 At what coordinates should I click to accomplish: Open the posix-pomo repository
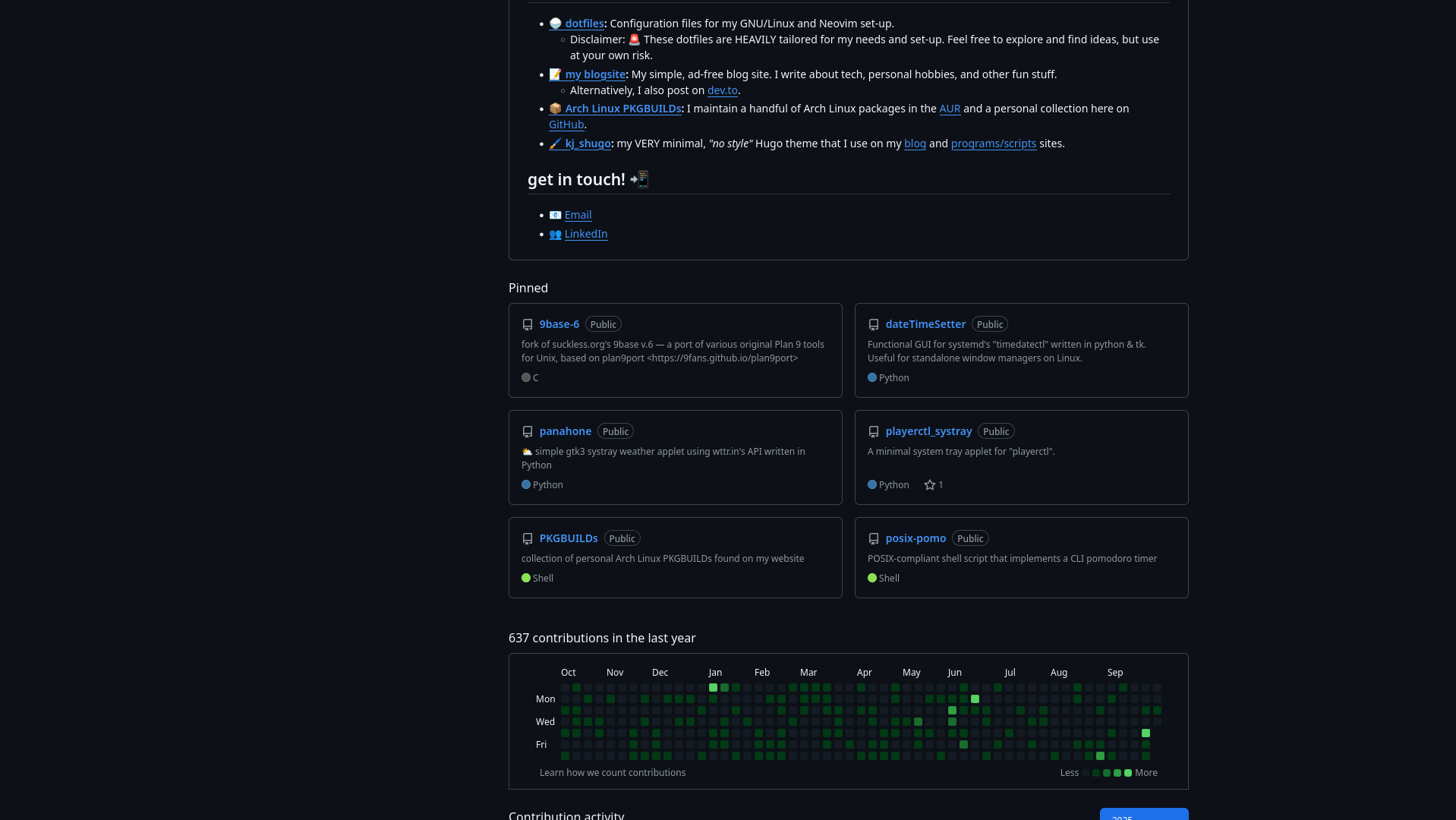coord(915,538)
